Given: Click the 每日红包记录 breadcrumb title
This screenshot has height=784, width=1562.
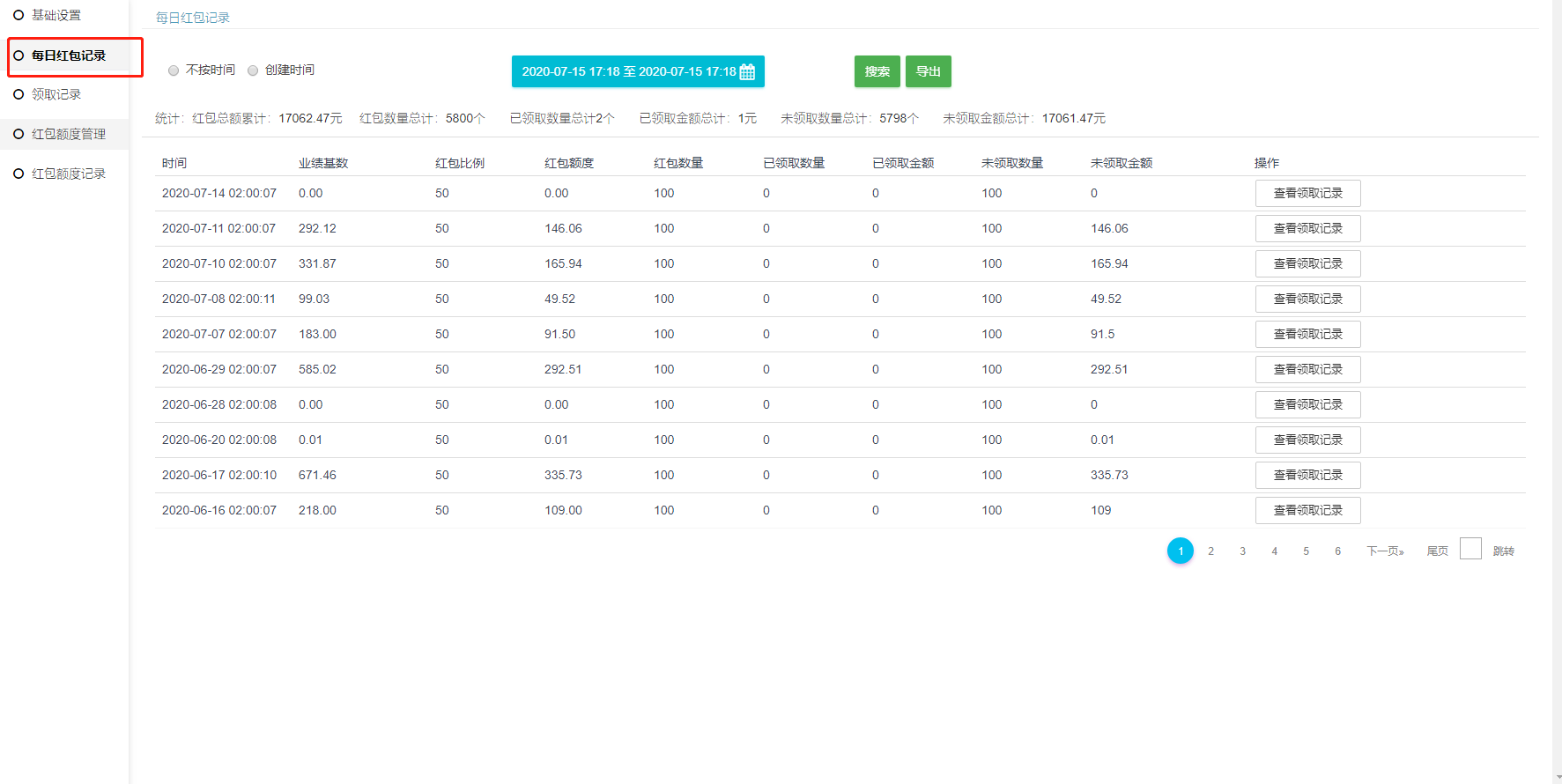Looking at the screenshot, I should 193,18.
